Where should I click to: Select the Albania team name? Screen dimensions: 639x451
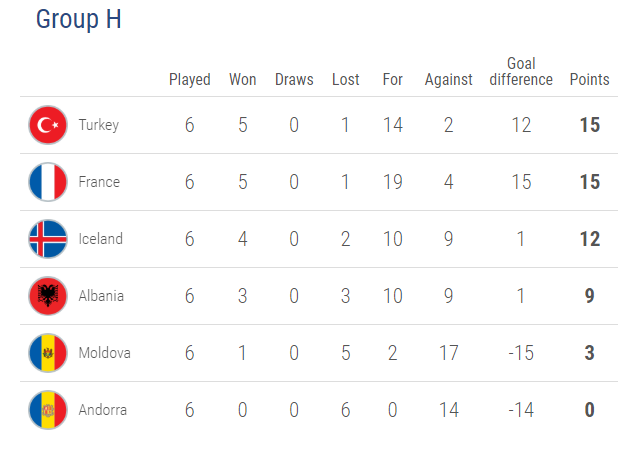101,296
